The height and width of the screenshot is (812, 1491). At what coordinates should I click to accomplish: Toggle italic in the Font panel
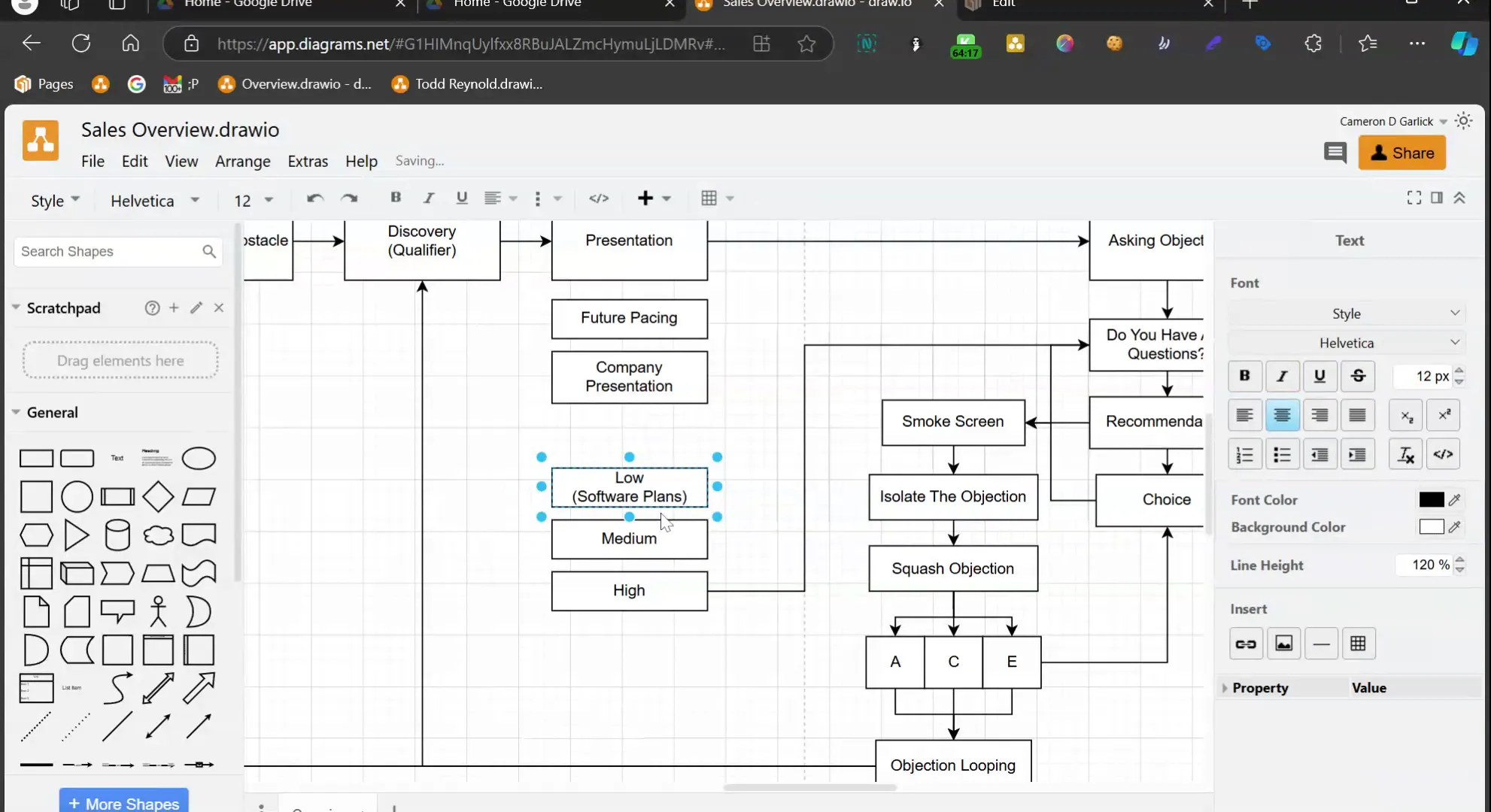point(1283,376)
